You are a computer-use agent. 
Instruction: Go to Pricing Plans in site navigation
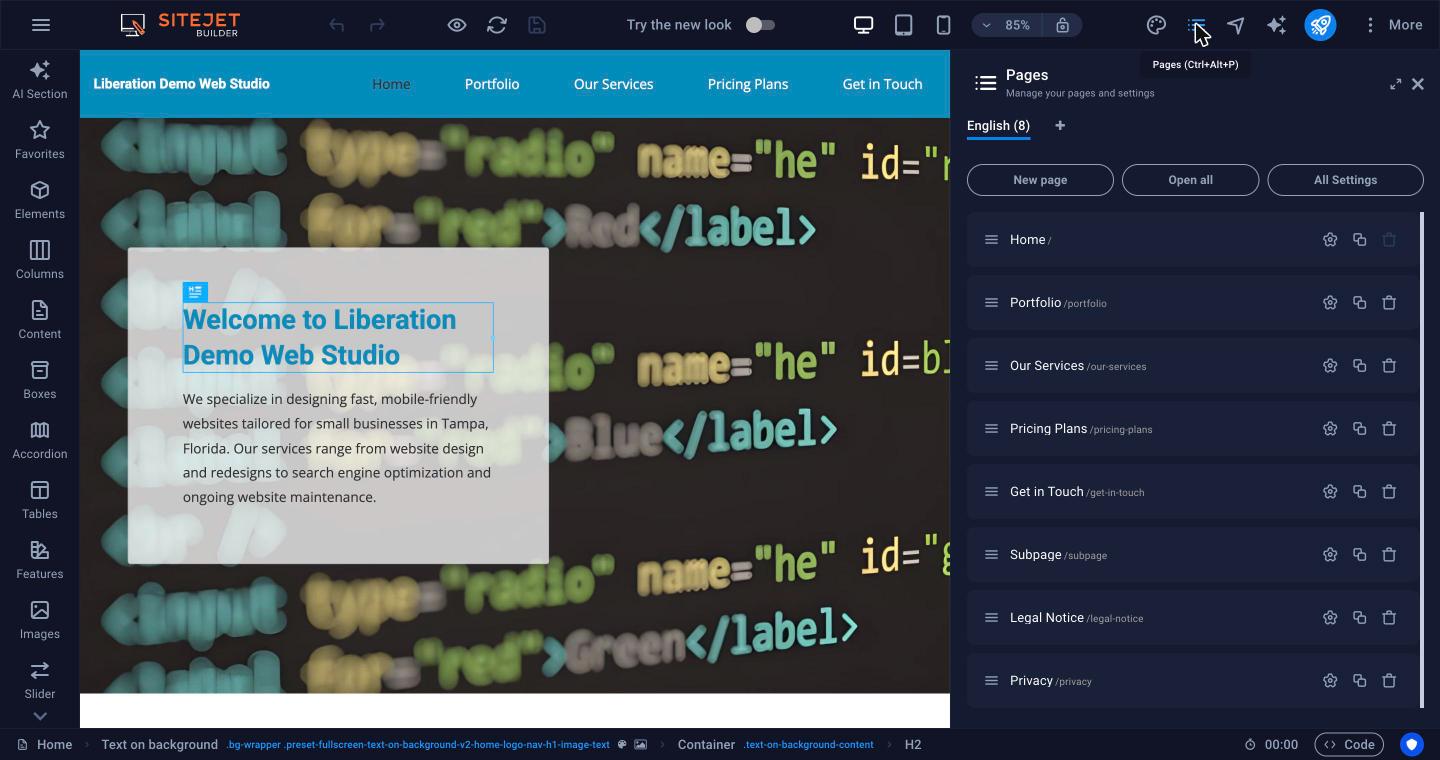(x=748, y=84)
